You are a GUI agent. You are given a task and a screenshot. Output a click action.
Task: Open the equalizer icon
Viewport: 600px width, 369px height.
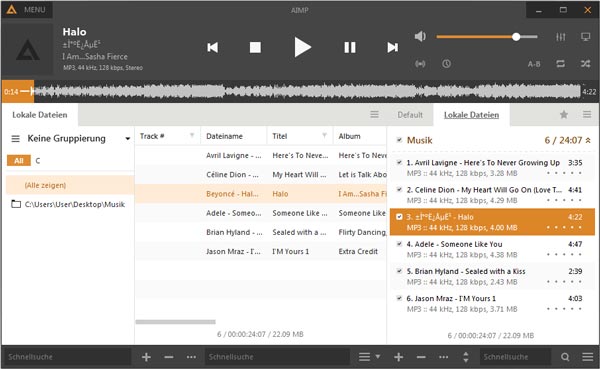(x=561, y=37)
